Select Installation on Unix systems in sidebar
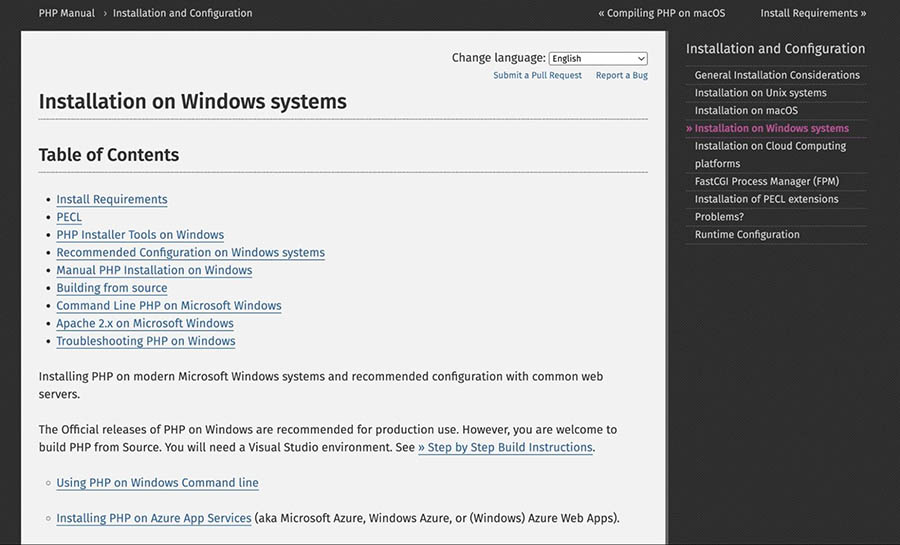This screenshot has width=900, height=545. click(x=760, y=93)
